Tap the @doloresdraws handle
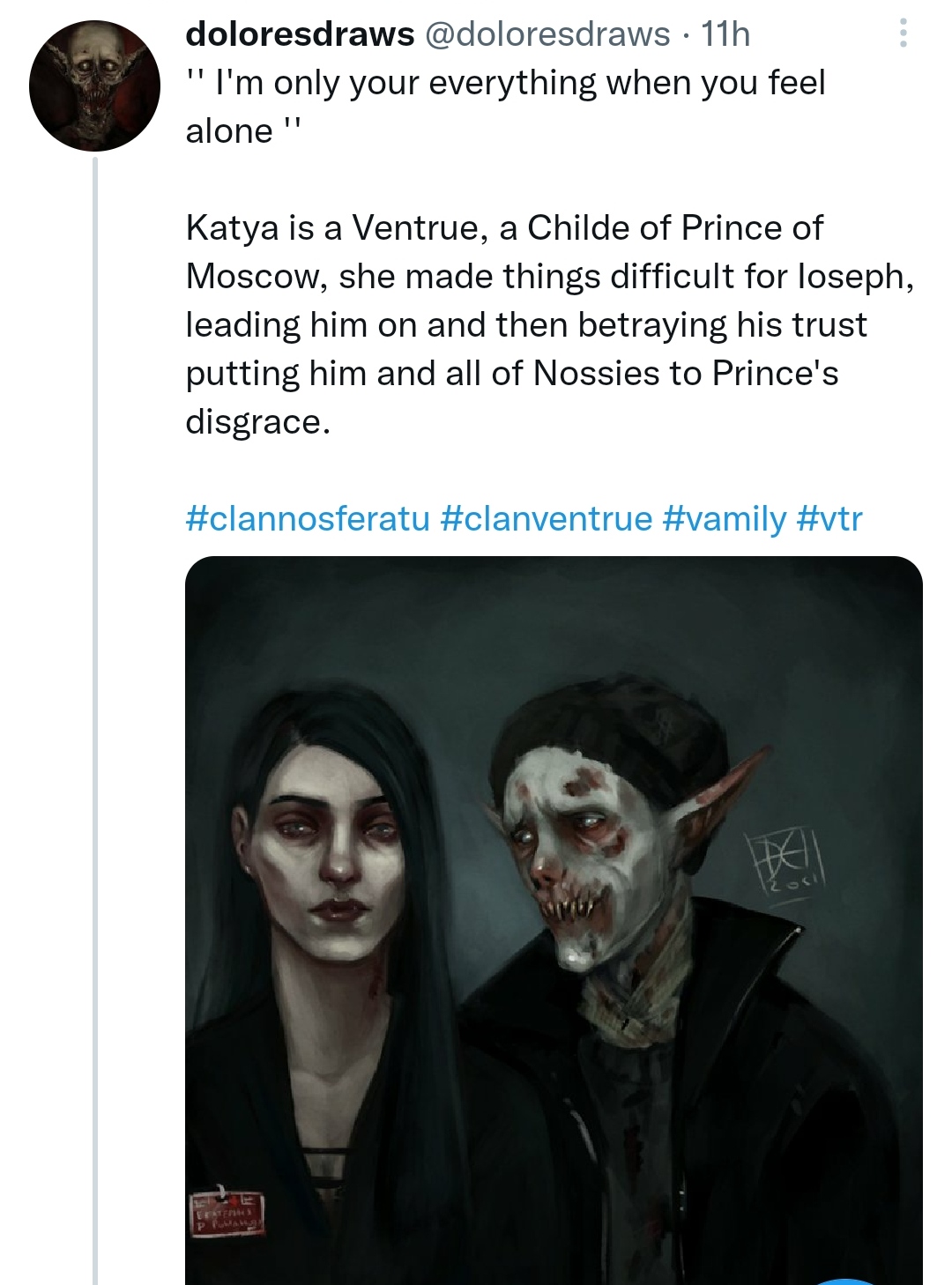The height and width of the screenshot is (1285, 952). [x=547, y=34]
